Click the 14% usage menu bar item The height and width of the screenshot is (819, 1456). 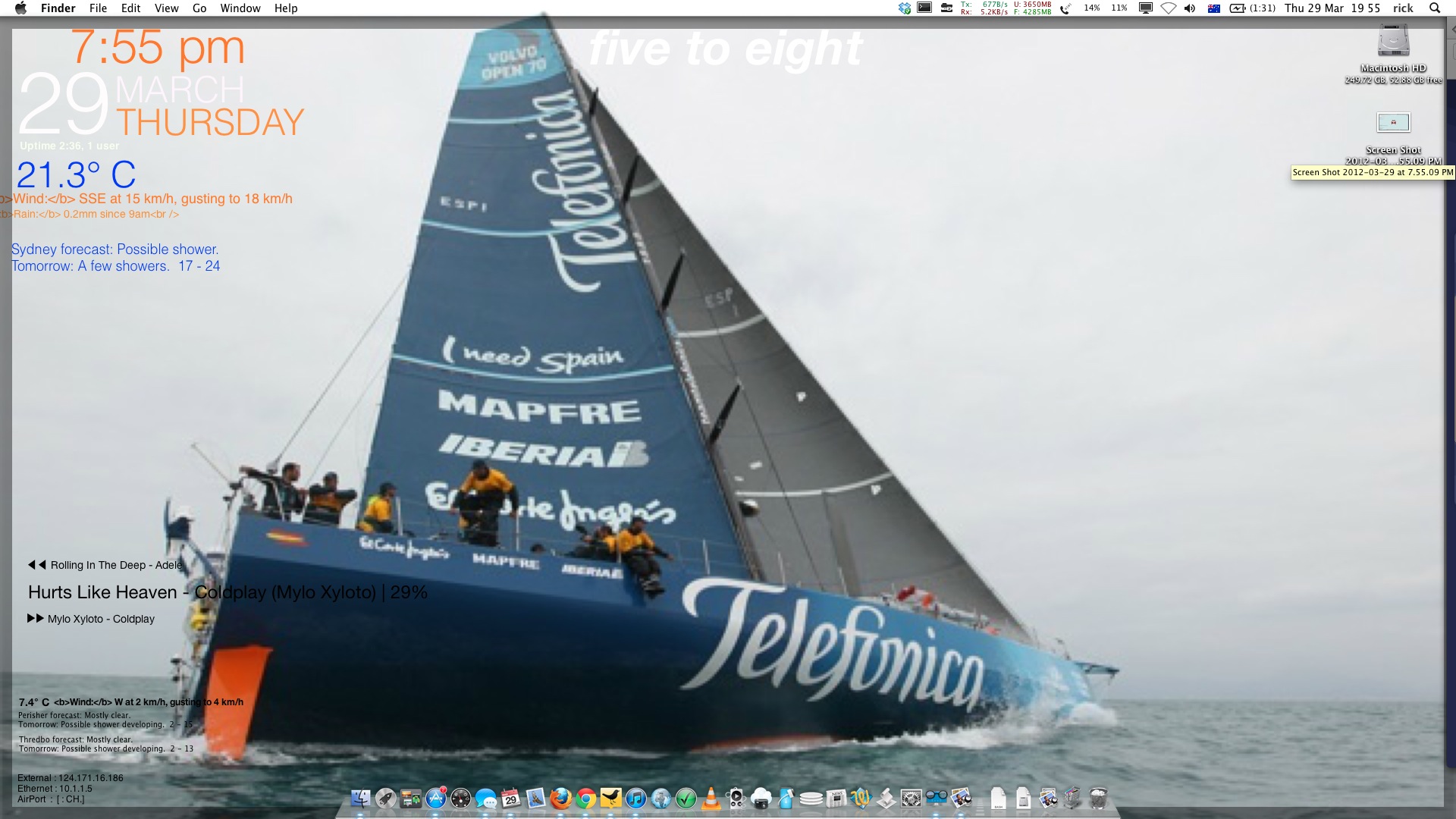(x=1092, y=8)
